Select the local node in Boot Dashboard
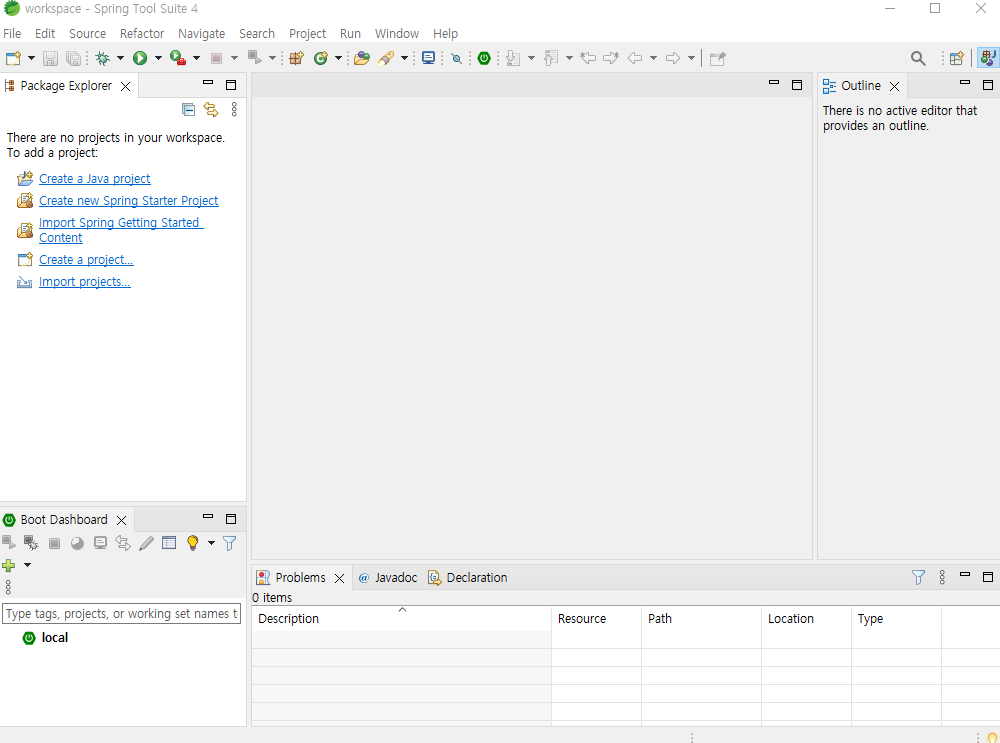The width and height of the screenshot is (1000, 743). [54, 638]
